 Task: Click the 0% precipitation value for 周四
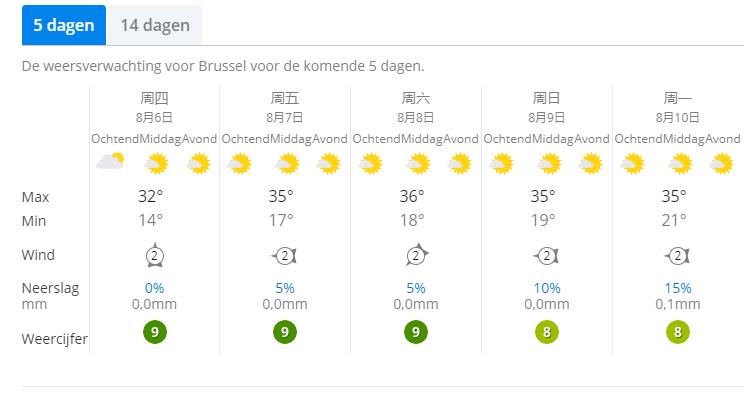click(x=155, y=288)
